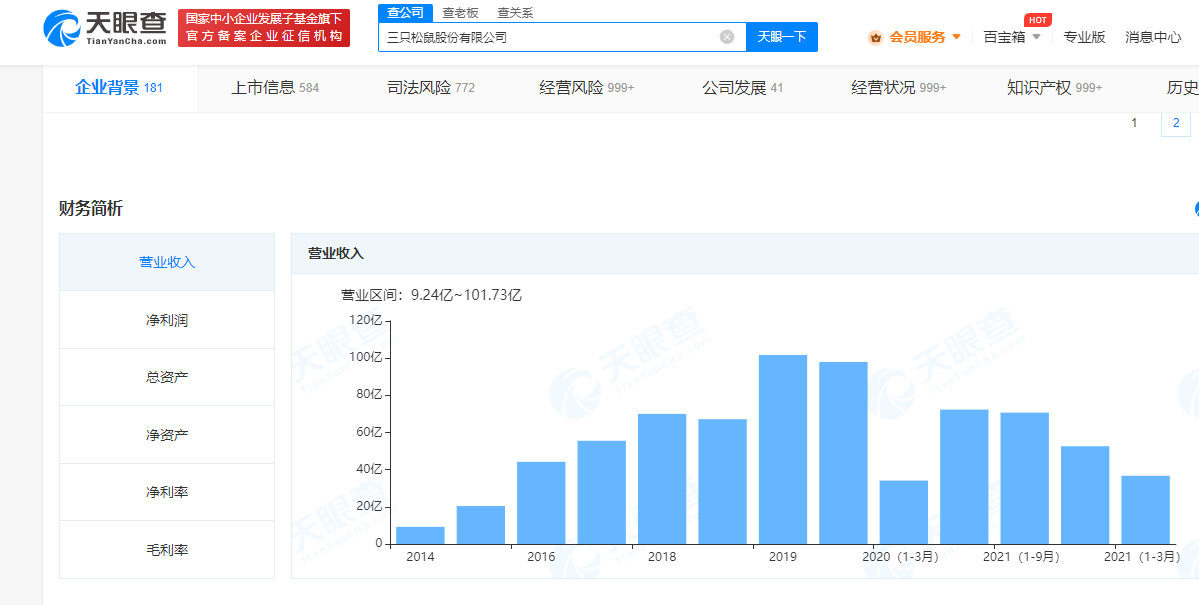
Task: Click the 营业收入 chart title
Action: tap(336, 254)
